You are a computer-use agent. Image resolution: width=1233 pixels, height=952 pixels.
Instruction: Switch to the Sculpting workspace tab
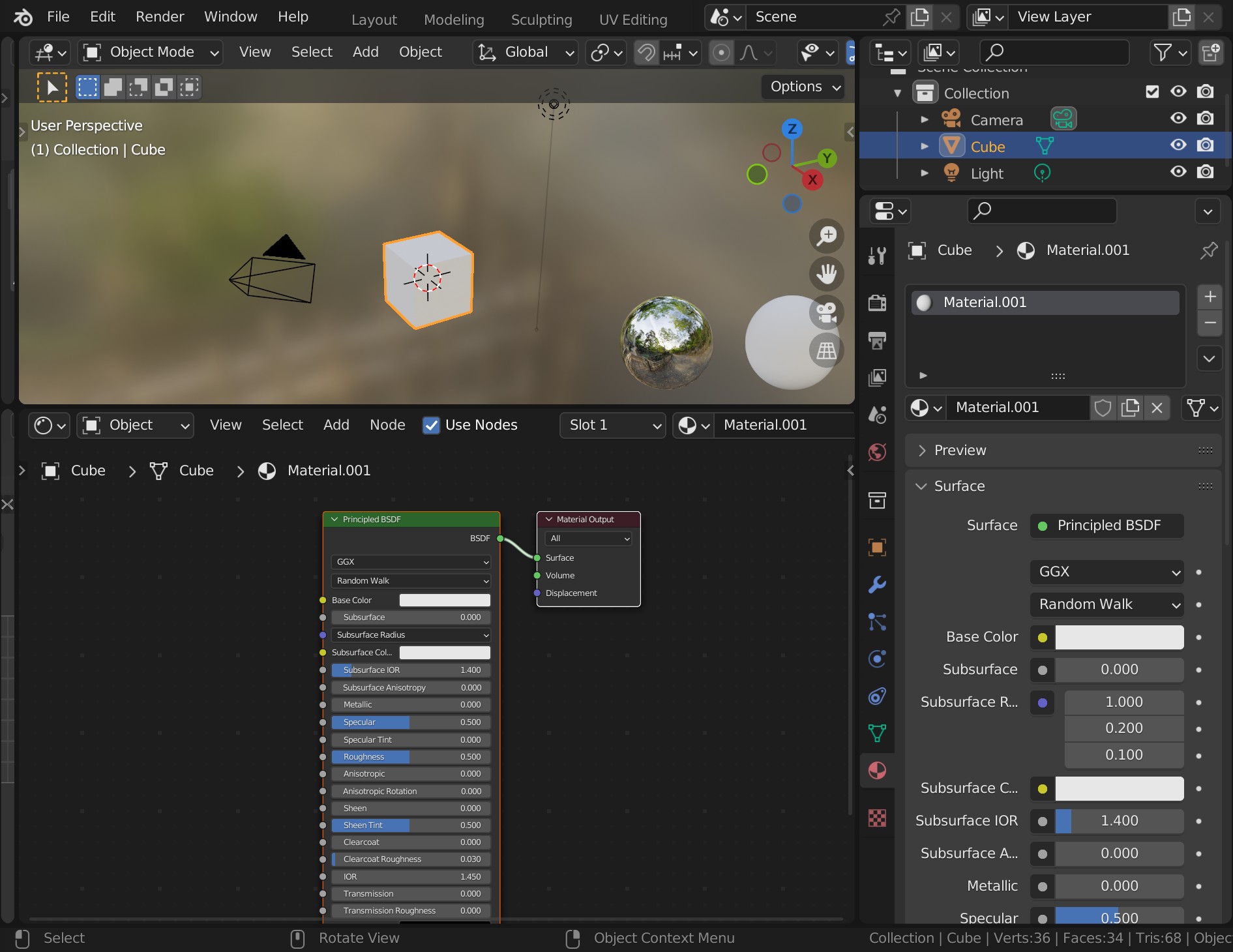click(x=541, y=20)
